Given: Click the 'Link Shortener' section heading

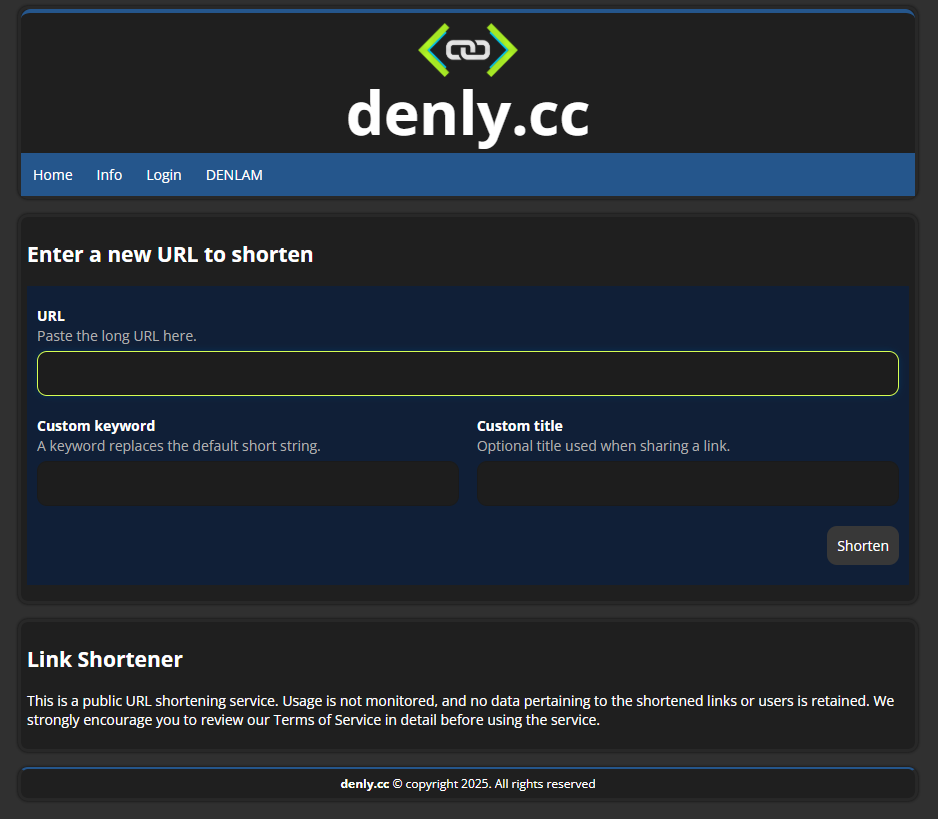Looking at the screenshot, I should (104, 659).
